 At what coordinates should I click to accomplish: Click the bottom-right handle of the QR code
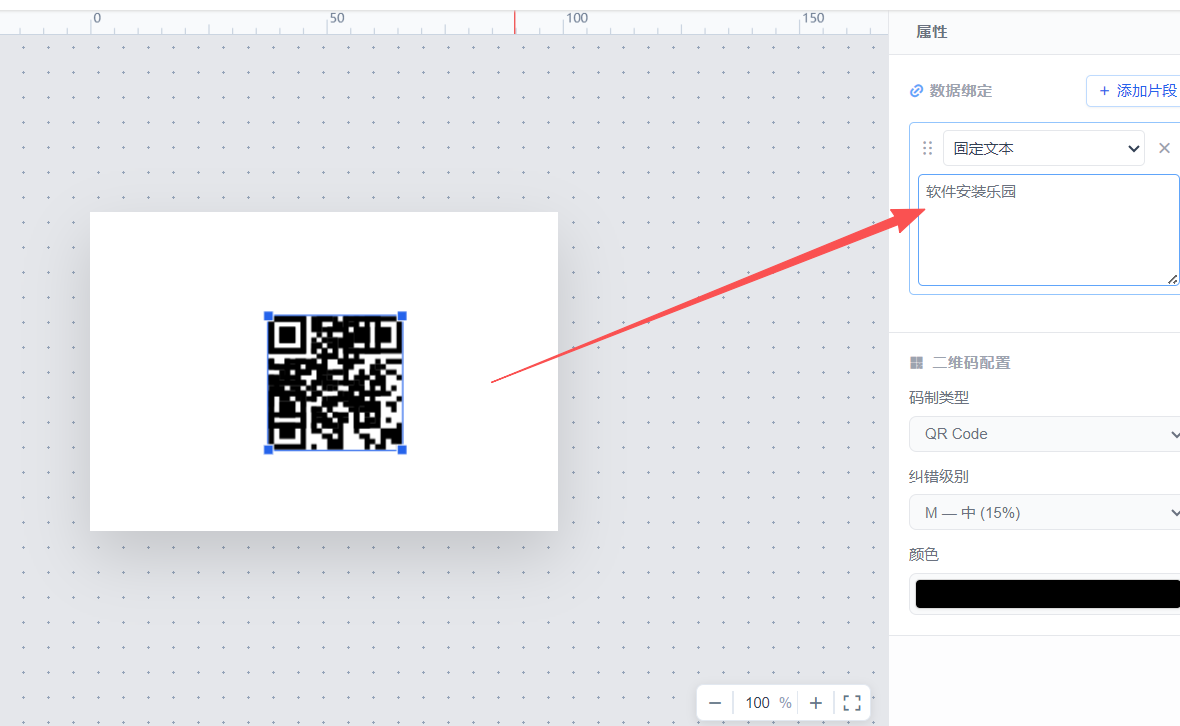[x=402, y=450]
